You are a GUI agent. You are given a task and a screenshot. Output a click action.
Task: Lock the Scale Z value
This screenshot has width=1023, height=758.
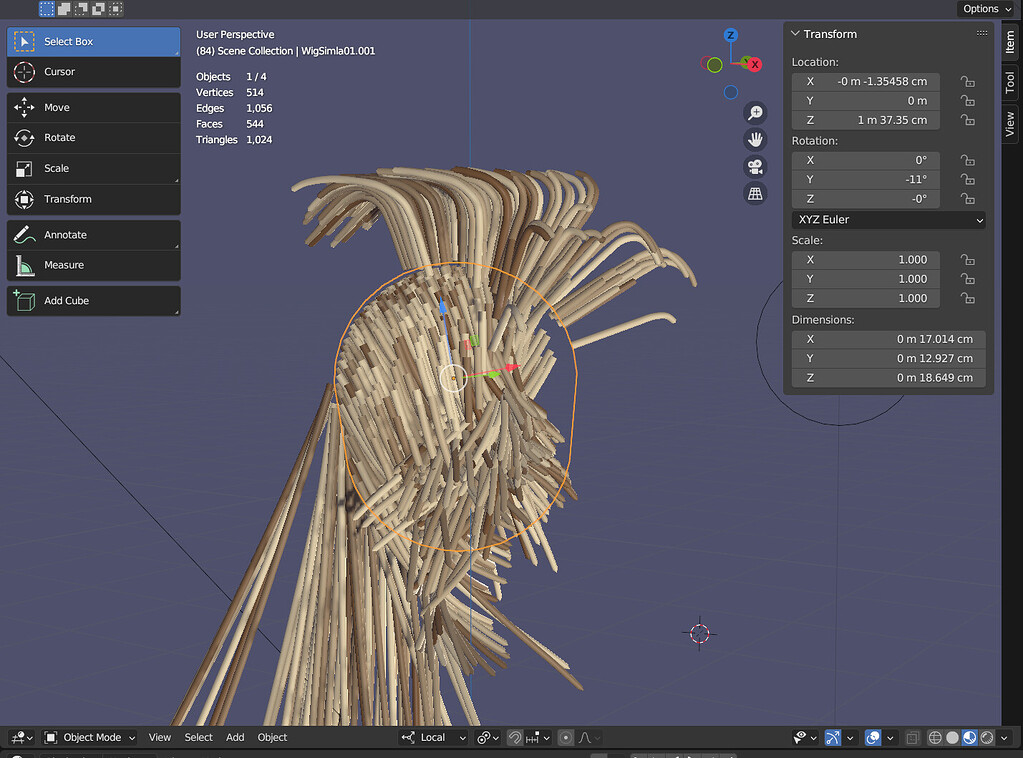tap(968, 298)
